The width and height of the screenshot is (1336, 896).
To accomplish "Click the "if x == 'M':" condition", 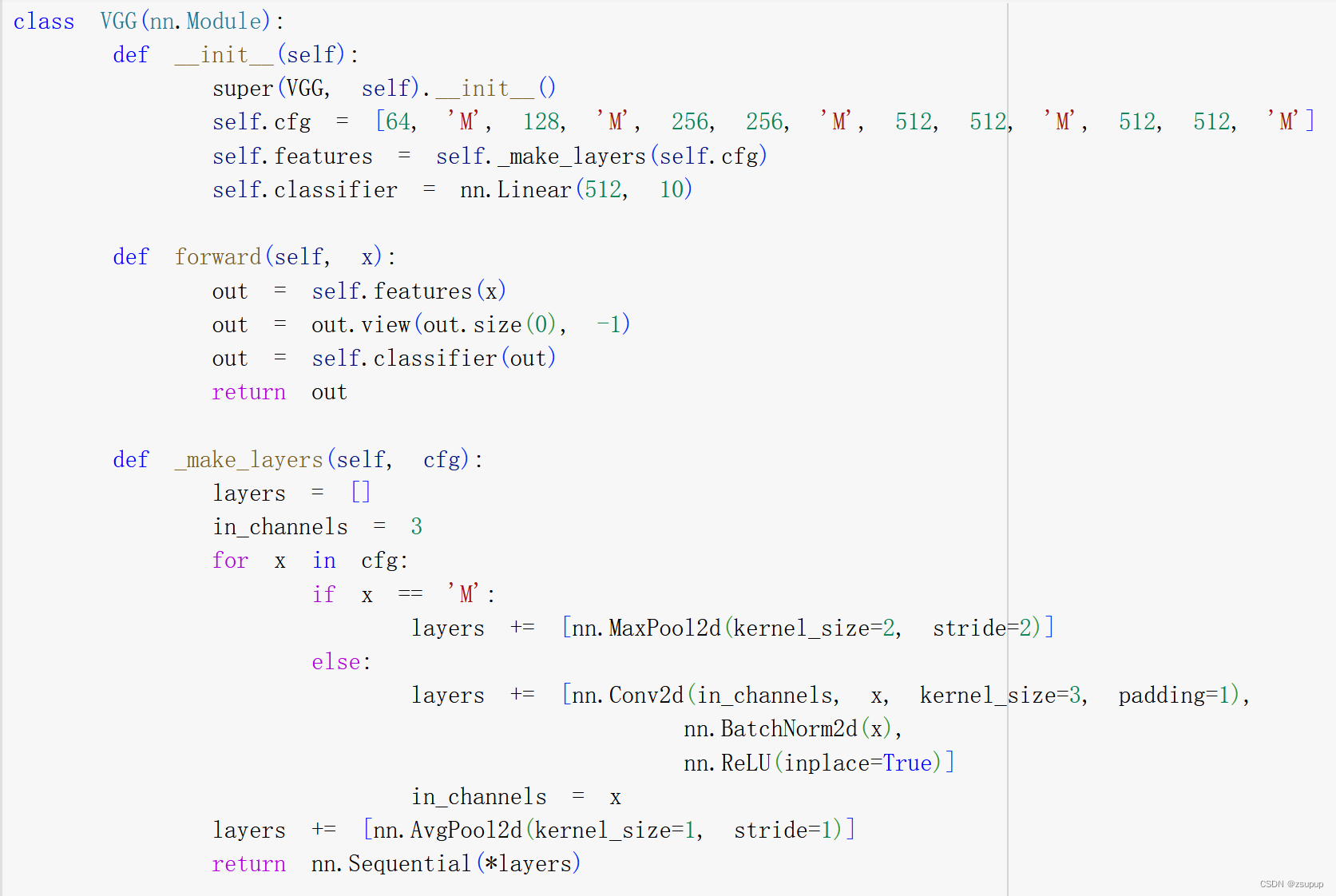I will (403, 595).
